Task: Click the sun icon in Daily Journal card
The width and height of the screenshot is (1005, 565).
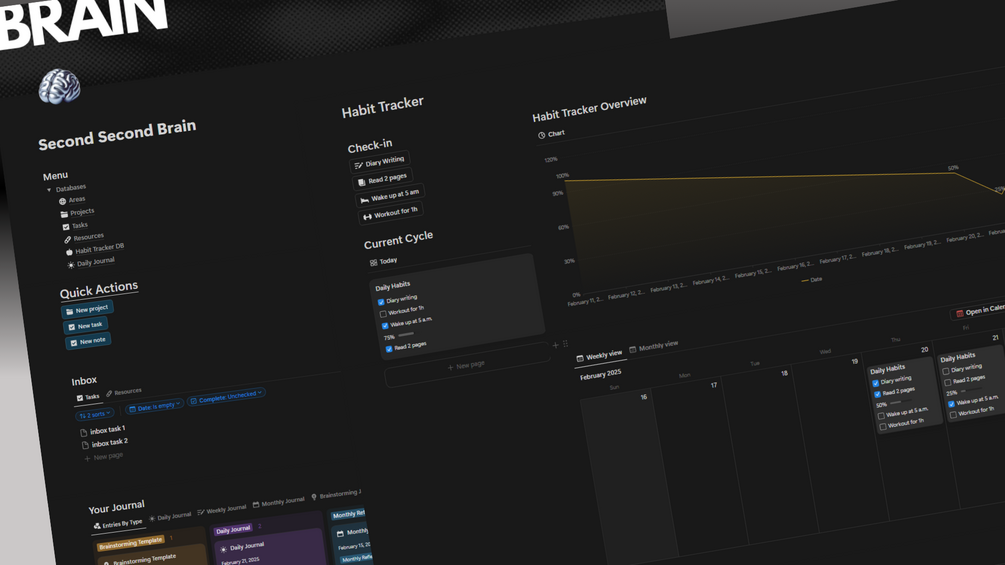Action: (x=223, y=549)
